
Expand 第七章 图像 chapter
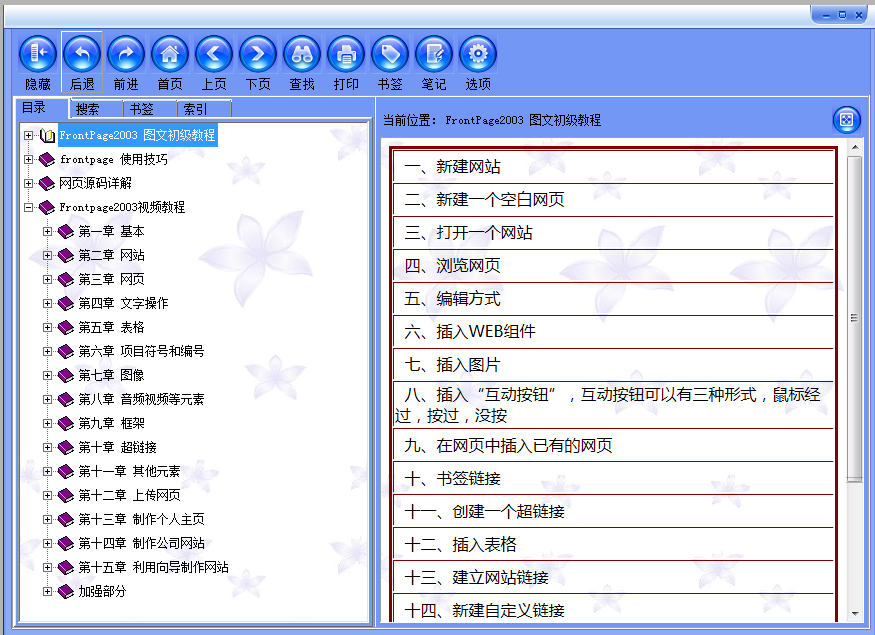click(47, 376)
